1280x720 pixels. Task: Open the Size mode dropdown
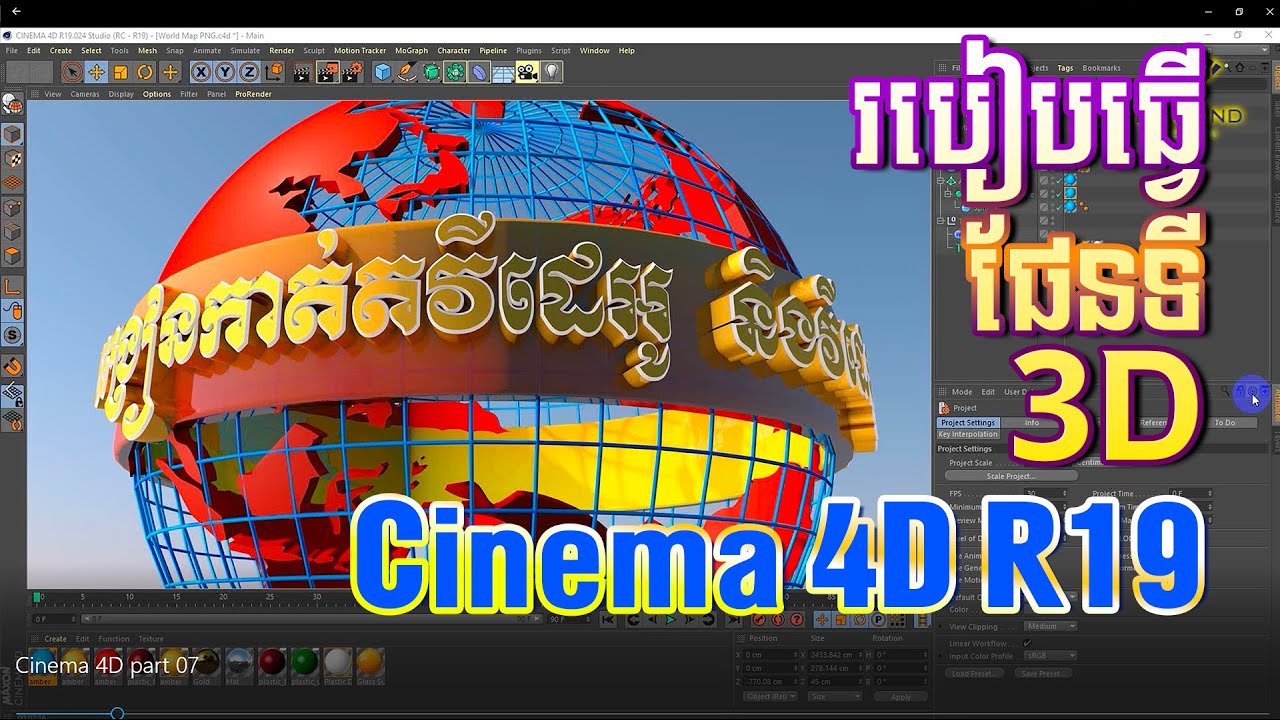tap(835, 696)
